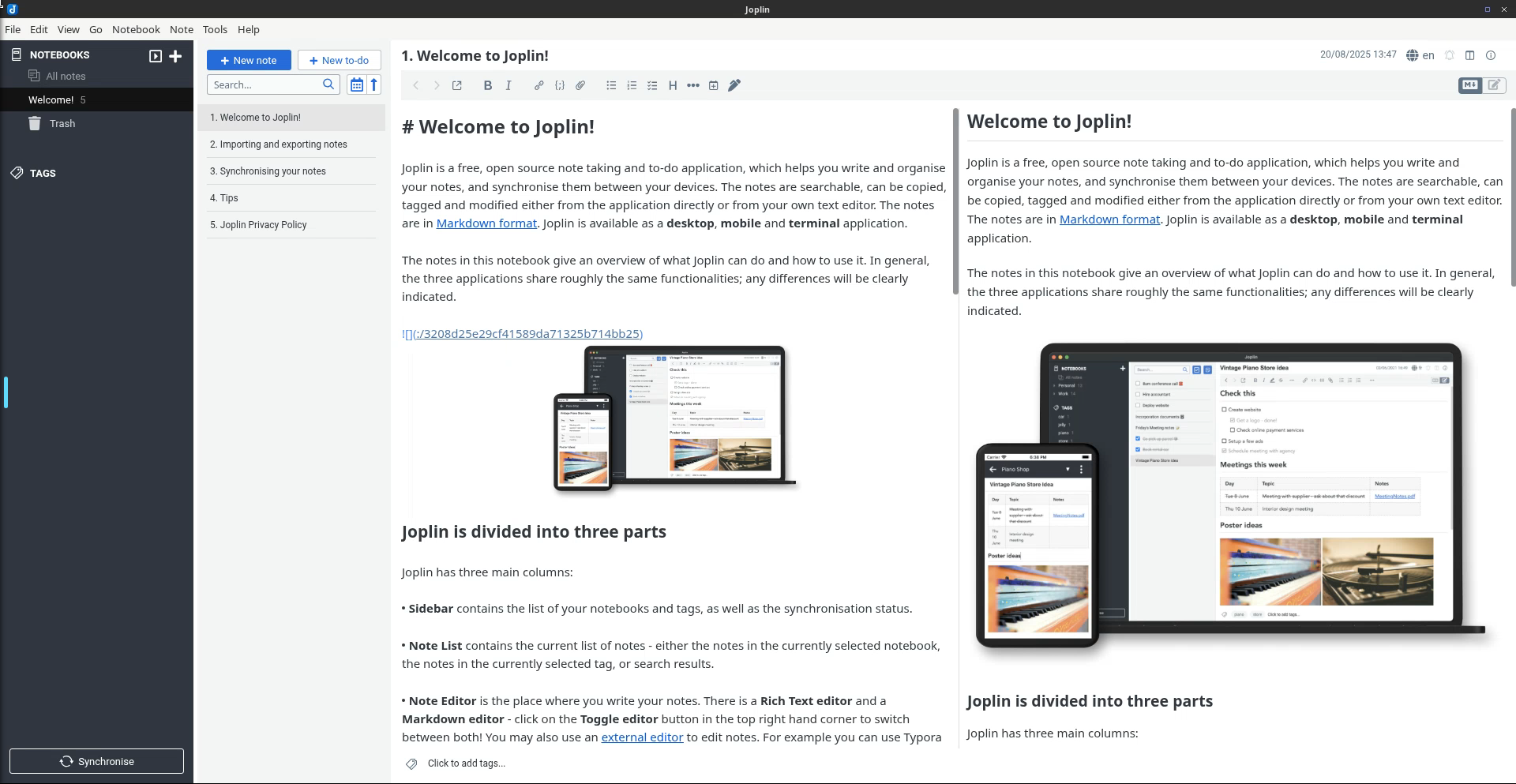Click the tag icon below the editor
Viewport: 1516px width, 784px height.
click(x=411, y=763)
